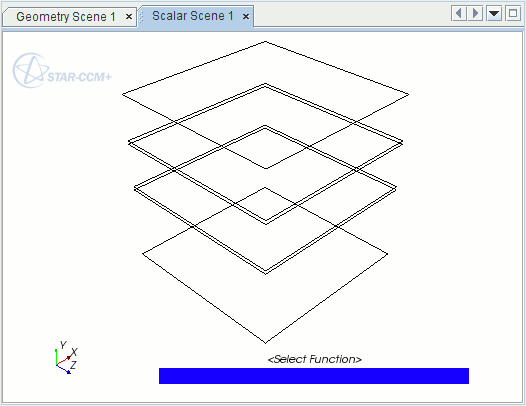
Task: Grab the dotted handle on Scalar Scene tab
Action: [x=141, y=16]
